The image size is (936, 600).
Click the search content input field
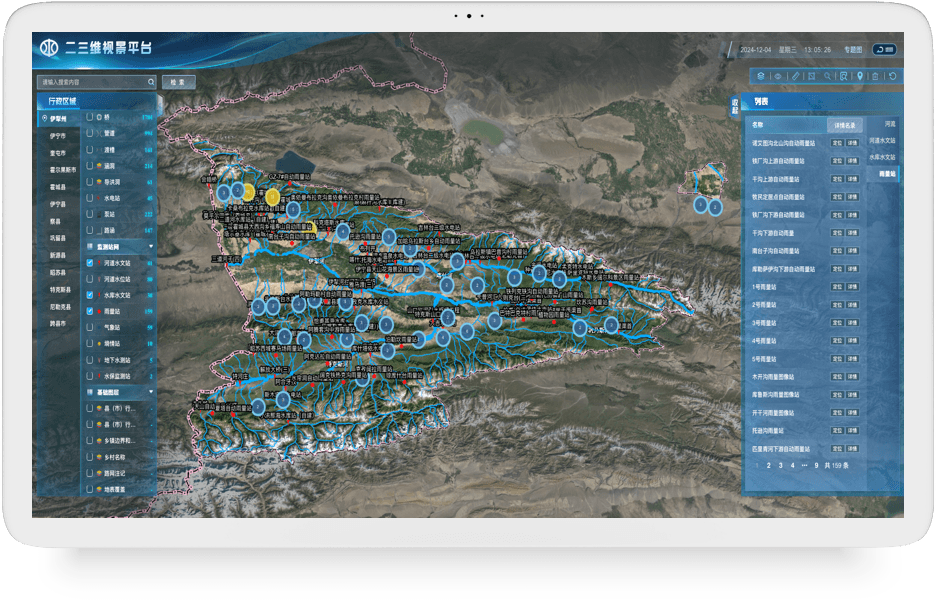click(97, 82)
